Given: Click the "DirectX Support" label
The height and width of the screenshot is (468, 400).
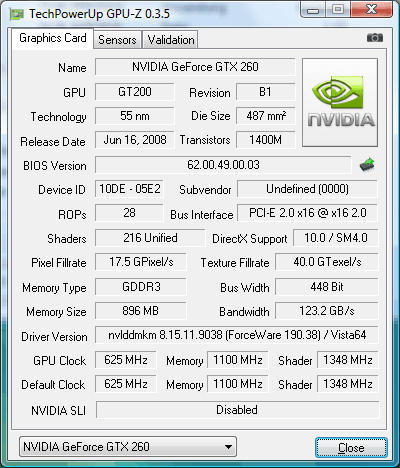Looking at the screenshot, I should click(x=250, y=239).
